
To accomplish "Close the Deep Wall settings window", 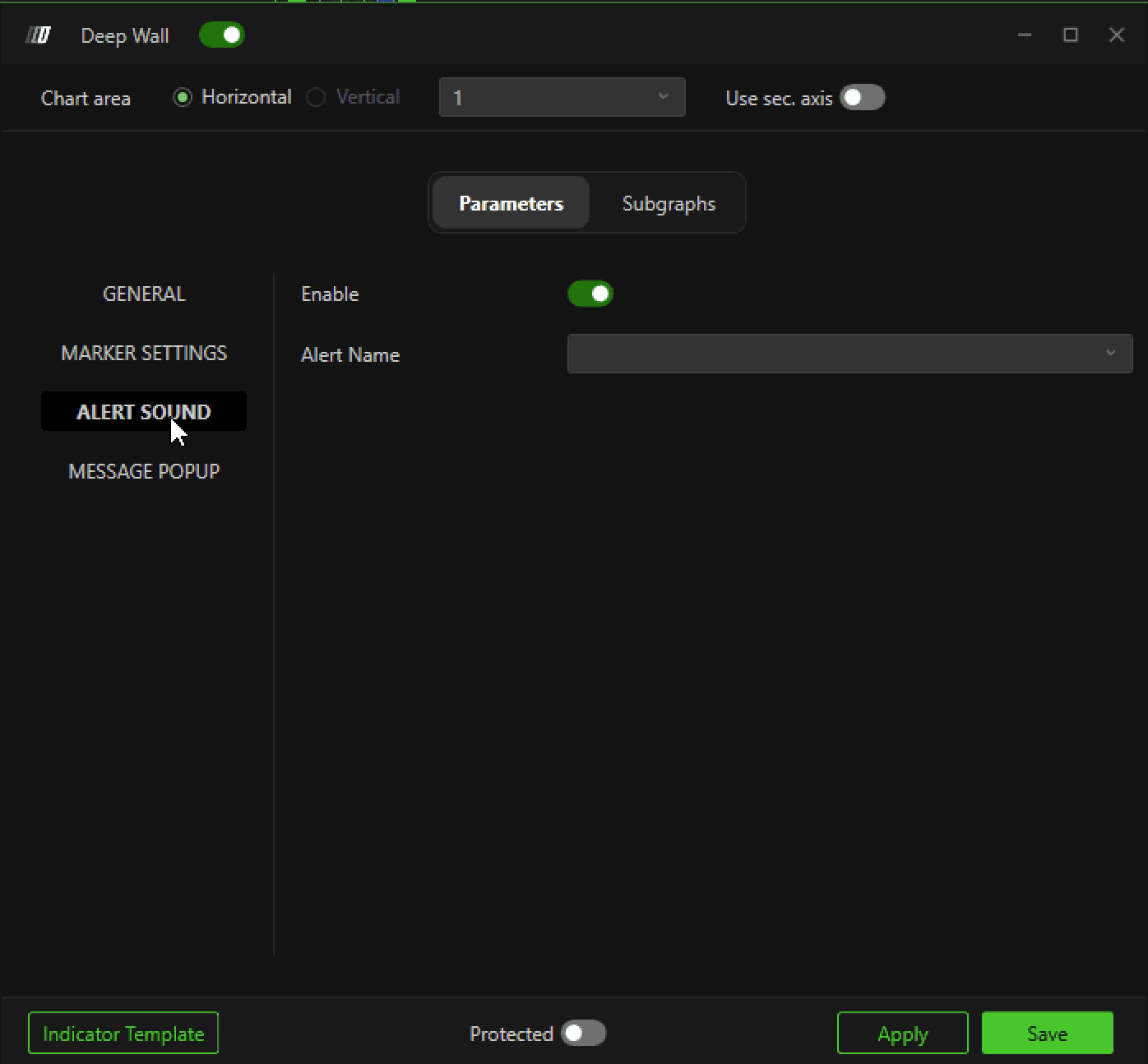I will coord(1117,35).
